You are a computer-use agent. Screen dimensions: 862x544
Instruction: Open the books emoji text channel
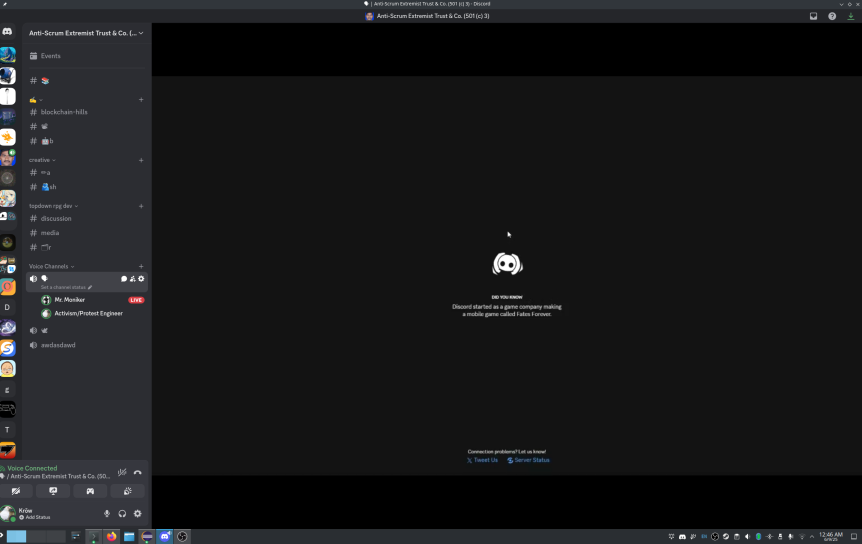click(x=87, y=81)
